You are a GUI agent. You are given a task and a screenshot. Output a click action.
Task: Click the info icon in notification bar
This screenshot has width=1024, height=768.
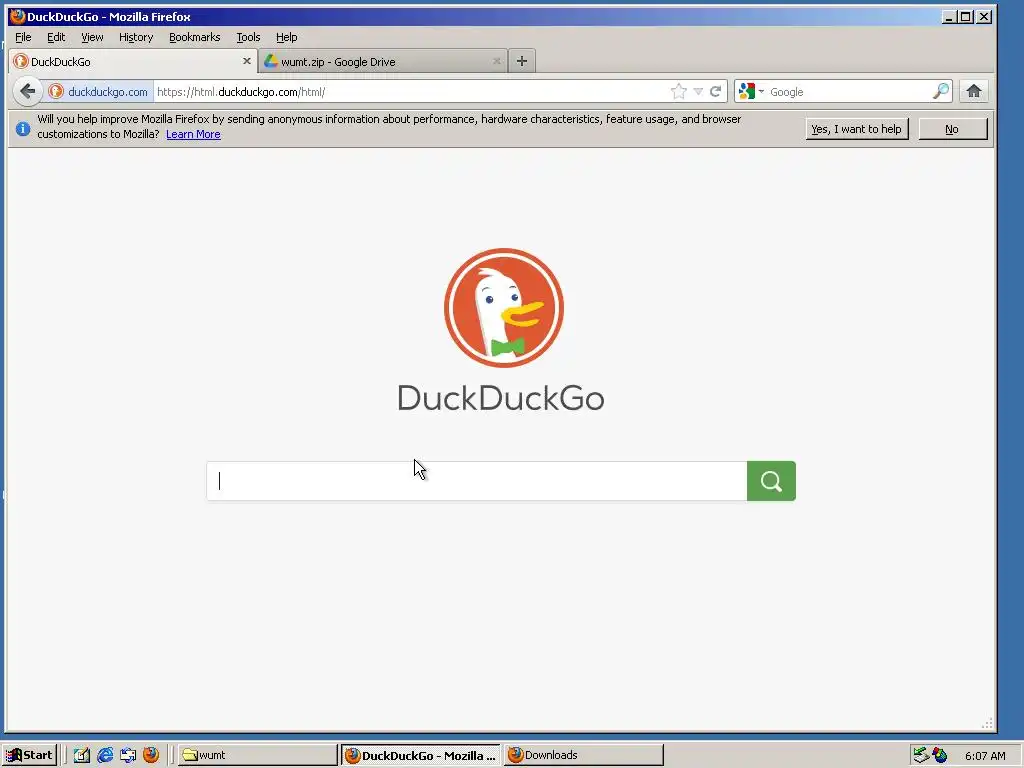23,129
